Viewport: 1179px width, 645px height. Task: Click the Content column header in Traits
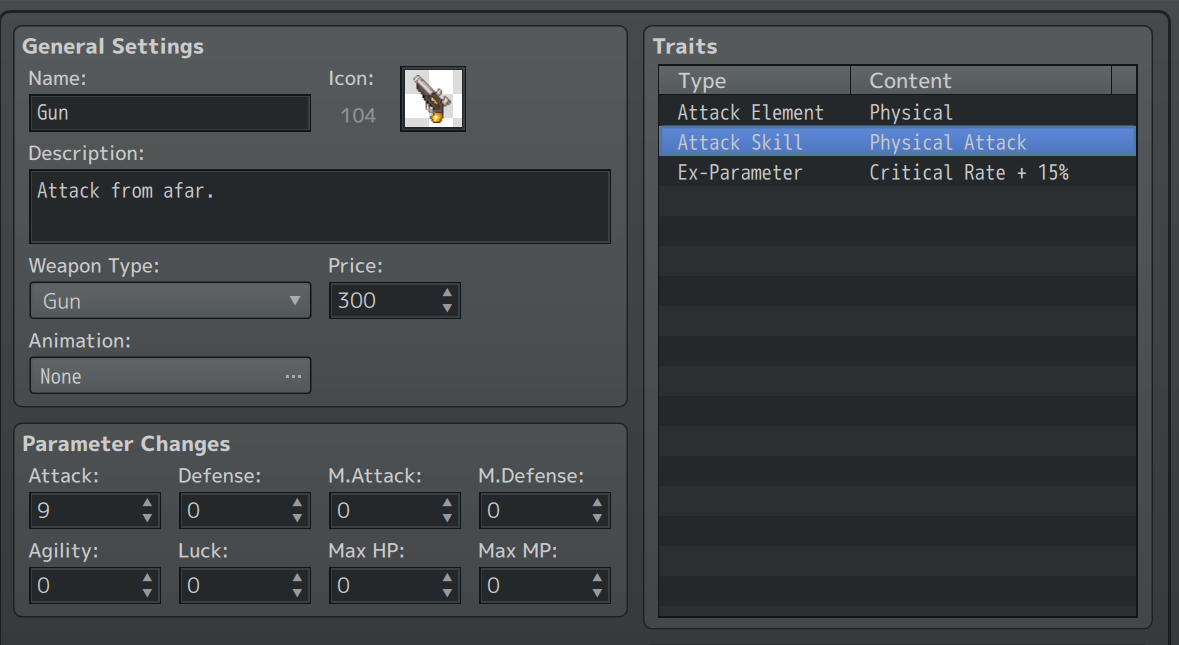pos(980,80)
